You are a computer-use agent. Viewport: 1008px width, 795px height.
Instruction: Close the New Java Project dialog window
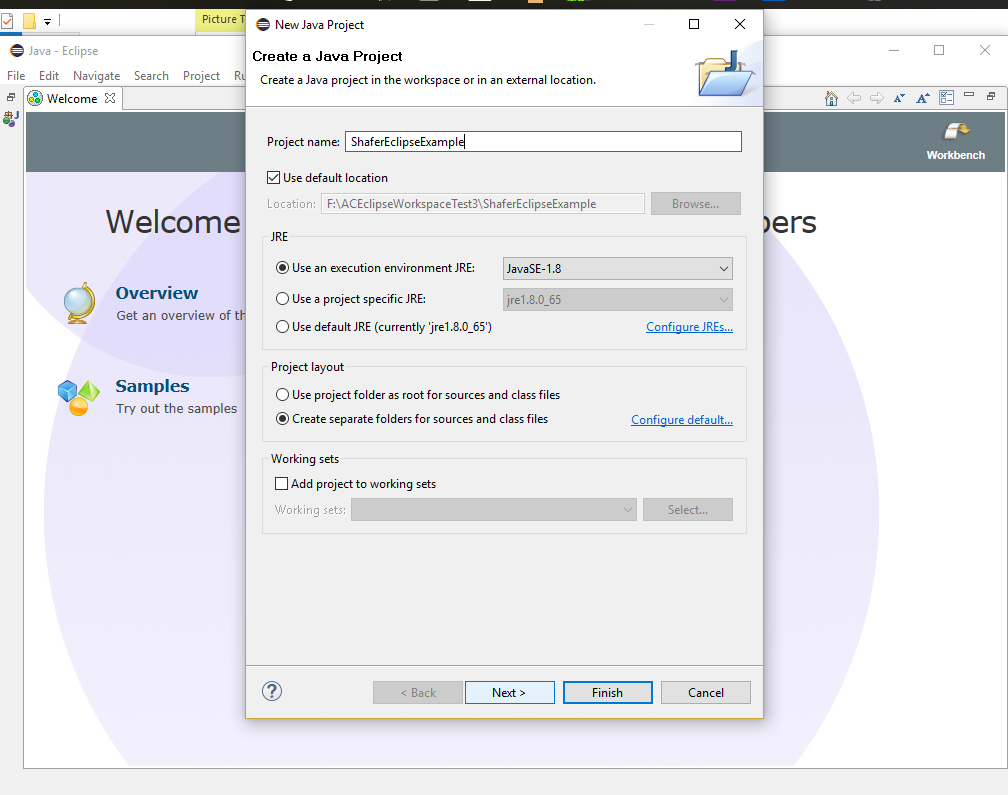pyautogui.click(x=740, y=24)
